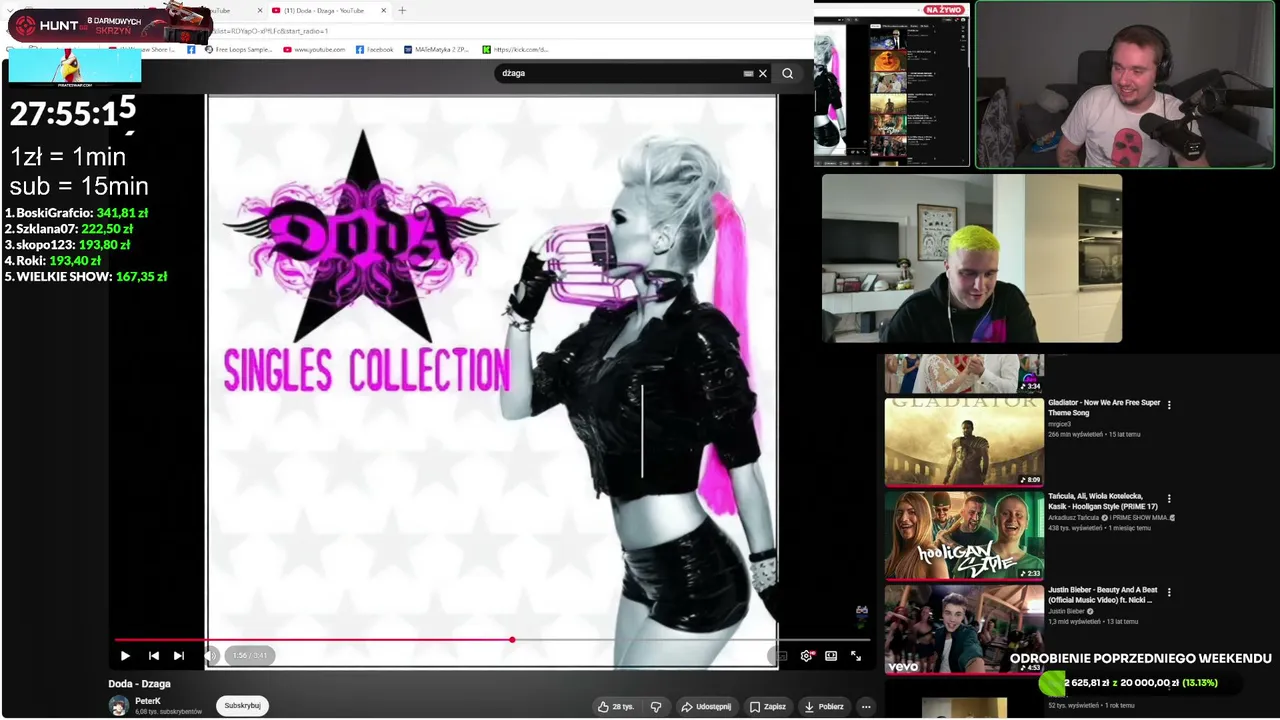Open the Facebook bookmark
This screenshot has width=1280, height=720.
375,49
